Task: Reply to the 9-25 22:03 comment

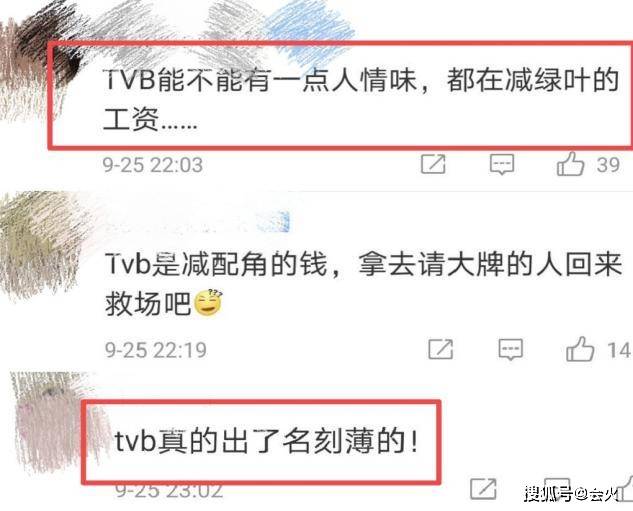Action: [x=502, y=164]
